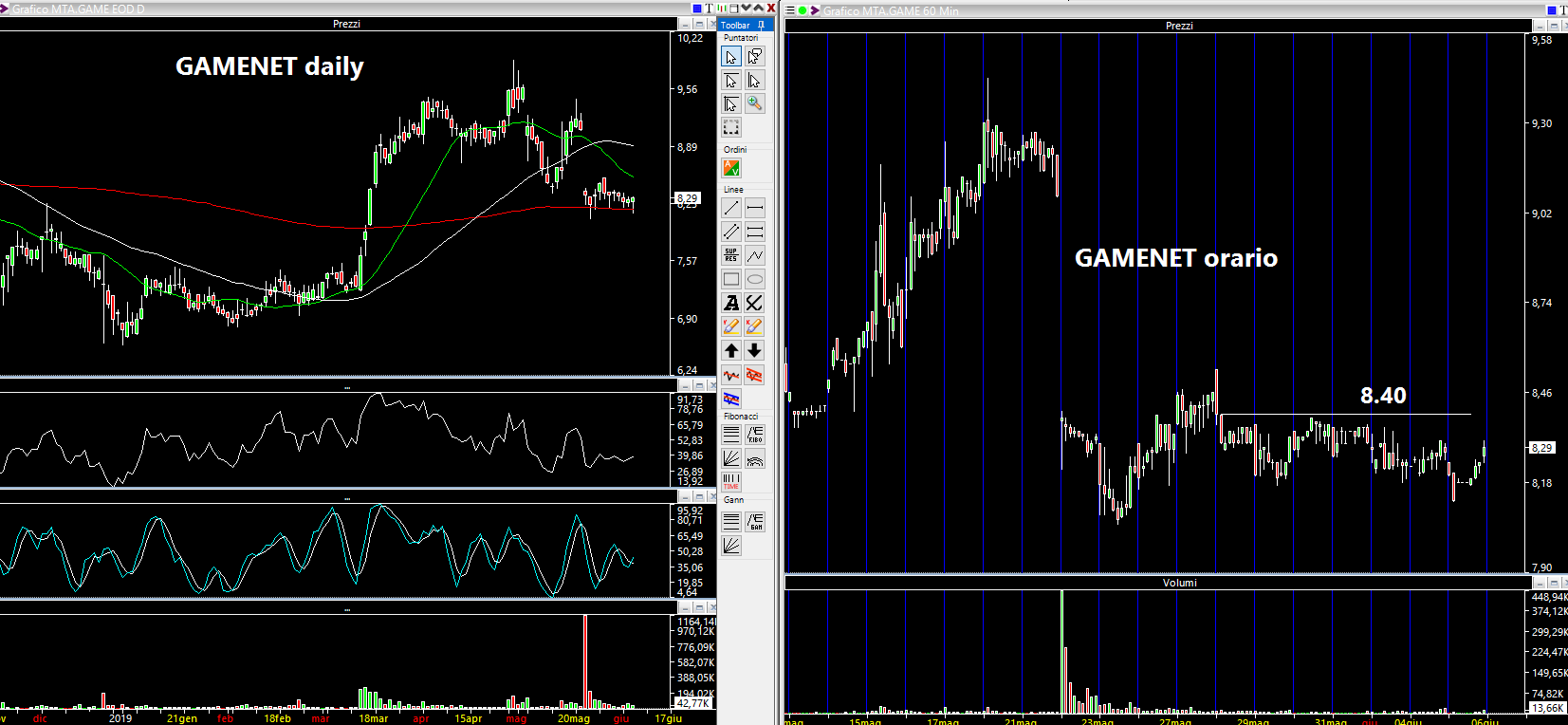1568x725 pixels.
Task: Pick the SUP/RES support resistance tool
Action: (731, 255)
